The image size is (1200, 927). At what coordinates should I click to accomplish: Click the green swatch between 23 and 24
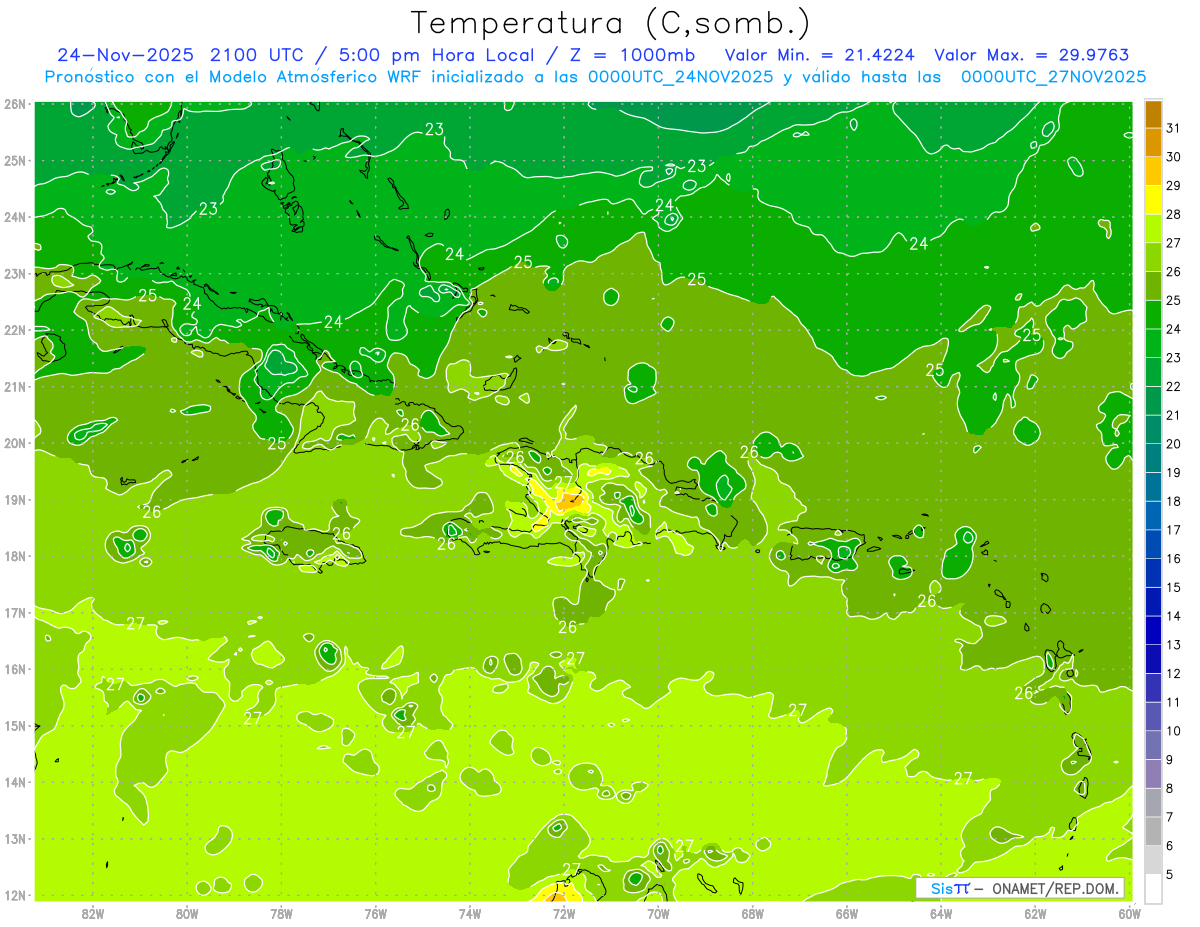[1153, 343]
